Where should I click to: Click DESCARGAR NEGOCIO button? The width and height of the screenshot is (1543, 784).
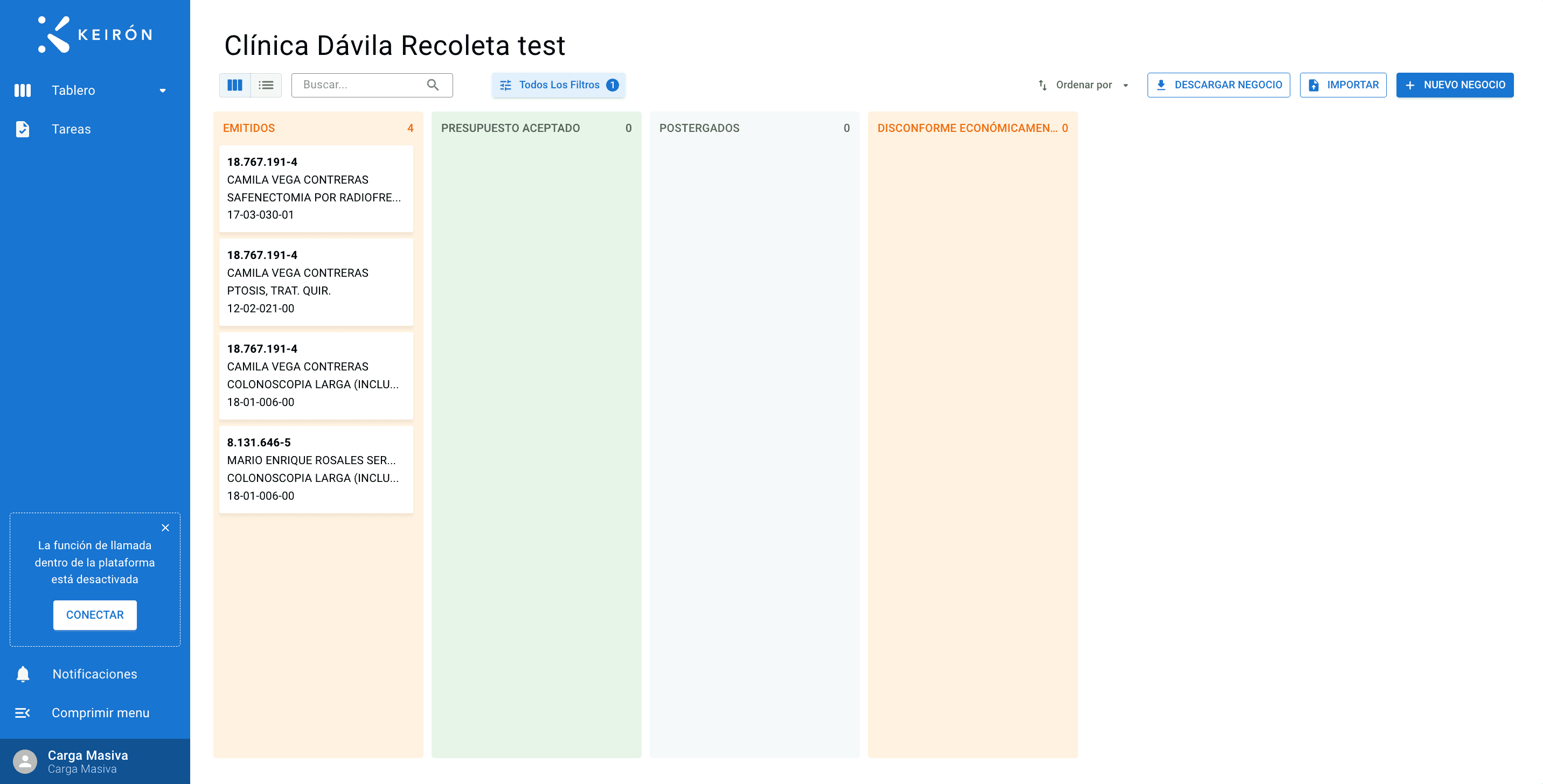(1219, 85)
